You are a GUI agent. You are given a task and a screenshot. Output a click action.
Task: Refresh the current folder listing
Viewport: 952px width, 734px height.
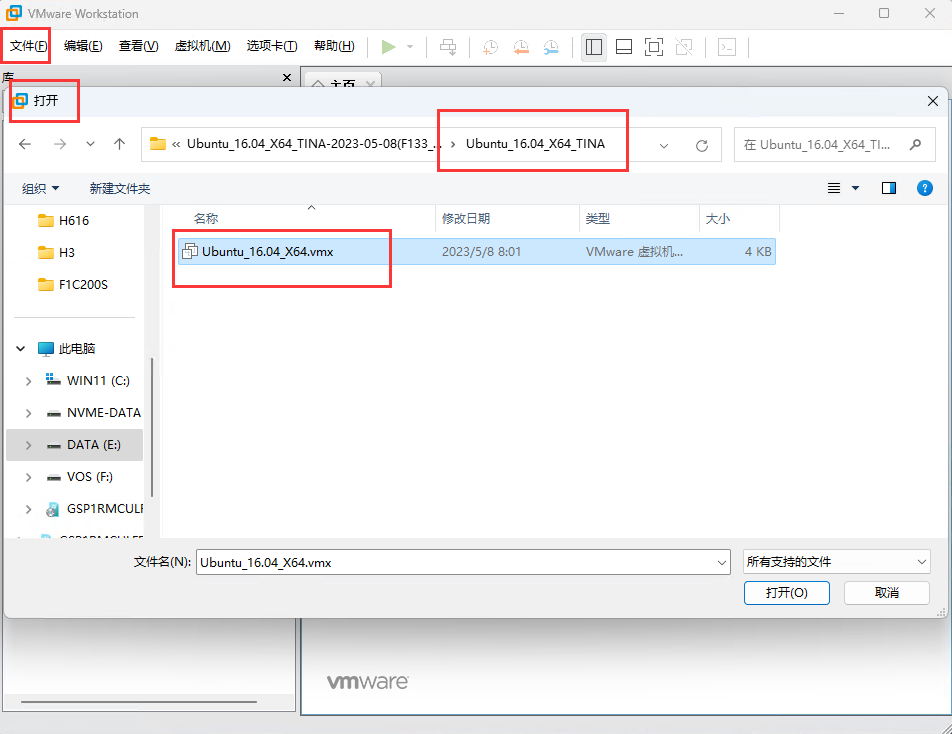702,145
